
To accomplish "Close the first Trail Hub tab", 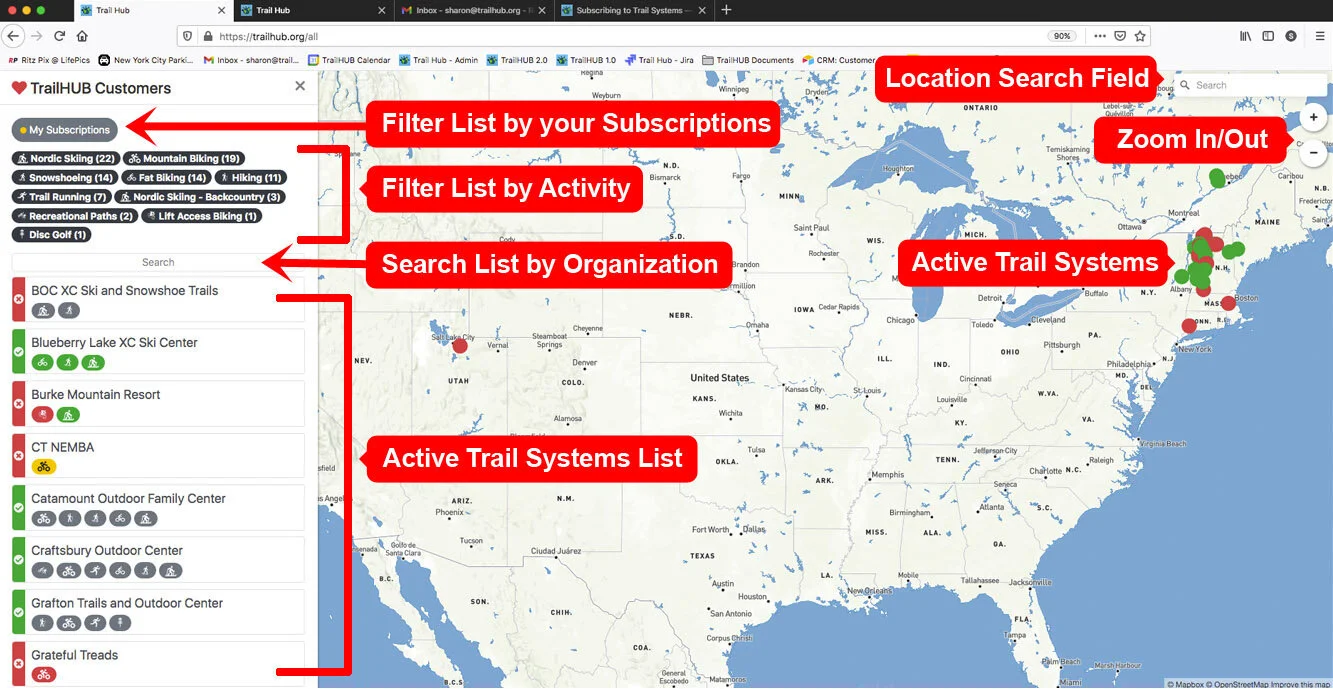I will (x=220, y=10).
